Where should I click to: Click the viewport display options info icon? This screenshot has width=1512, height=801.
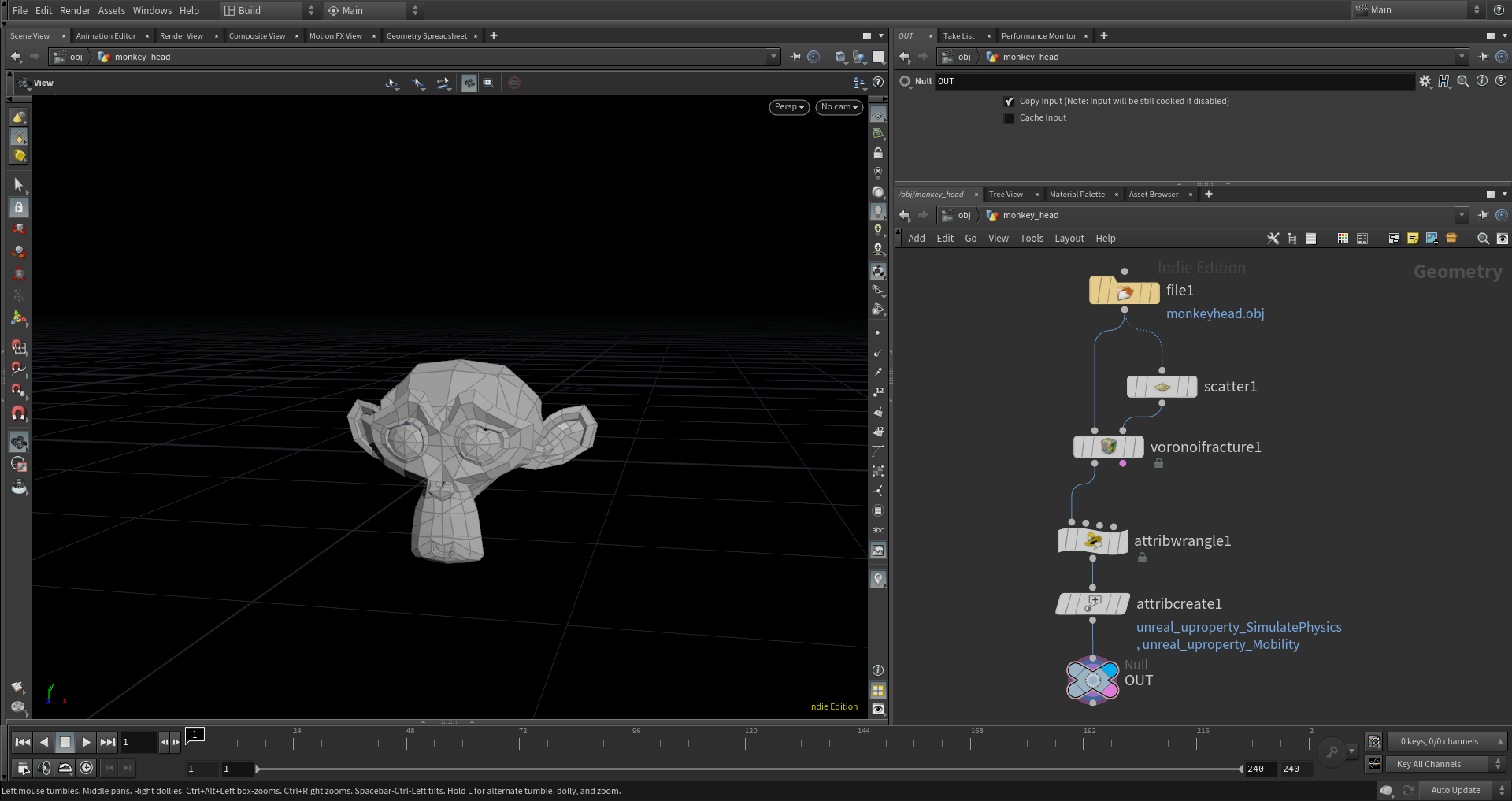(x=878, y=670)
